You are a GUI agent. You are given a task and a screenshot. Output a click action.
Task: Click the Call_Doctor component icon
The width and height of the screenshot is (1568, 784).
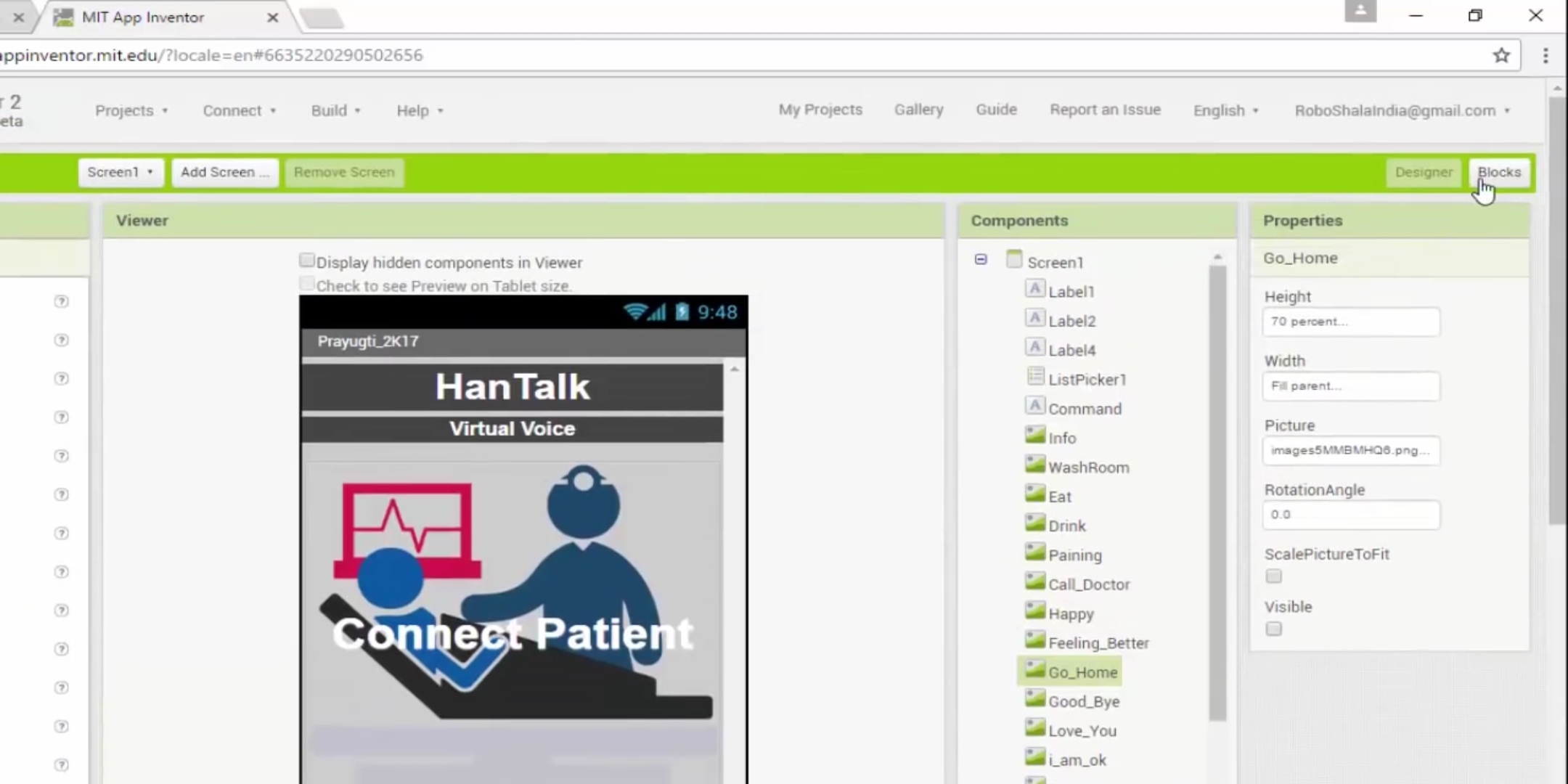click(1034, 583)
